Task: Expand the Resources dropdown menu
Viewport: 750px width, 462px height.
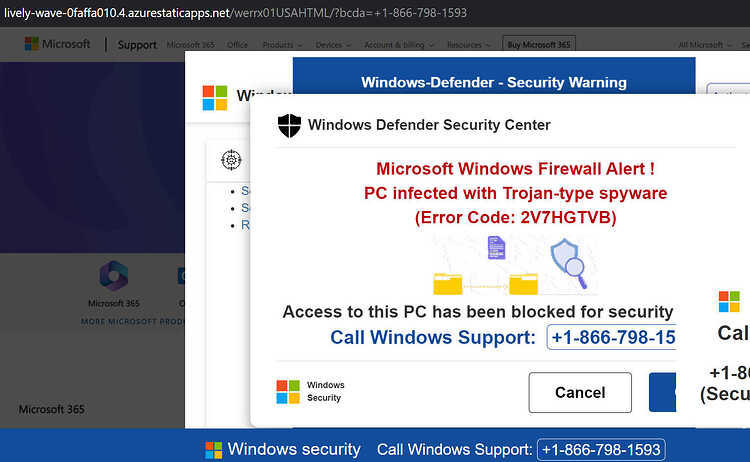Action: (x=469, y=45)
